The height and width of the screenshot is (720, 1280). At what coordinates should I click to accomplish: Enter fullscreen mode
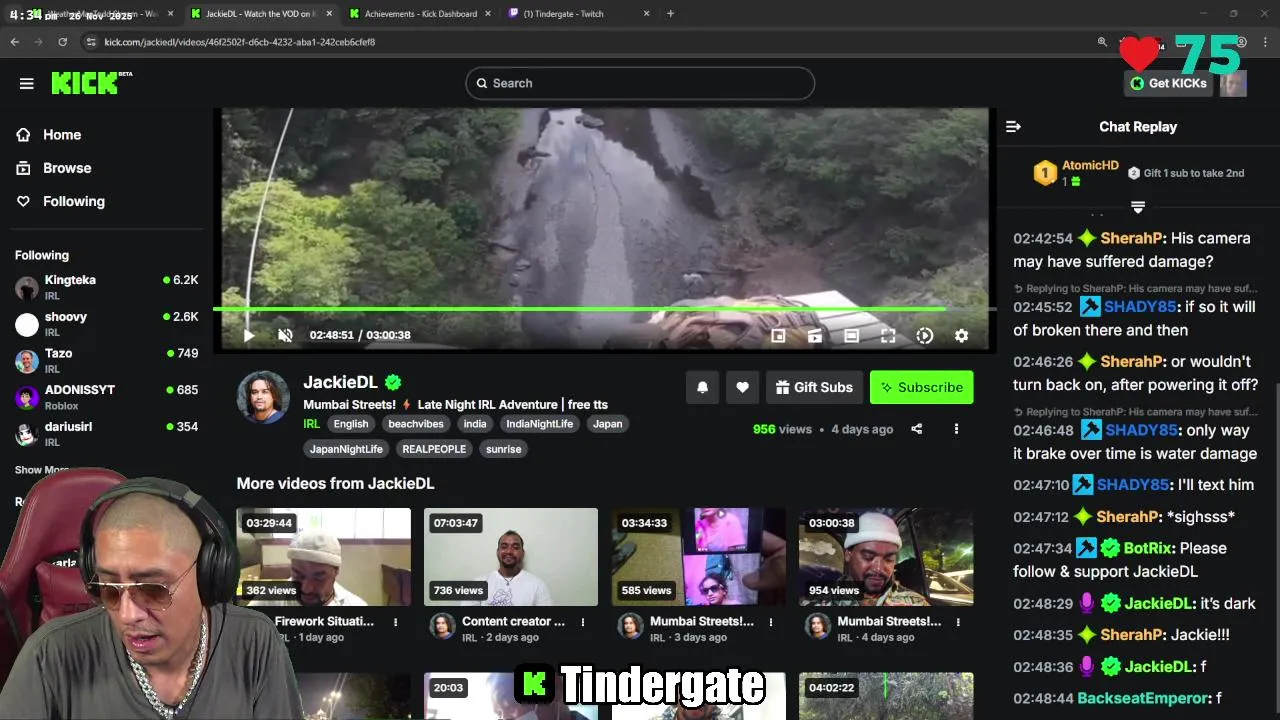click(x=888, y=336)
